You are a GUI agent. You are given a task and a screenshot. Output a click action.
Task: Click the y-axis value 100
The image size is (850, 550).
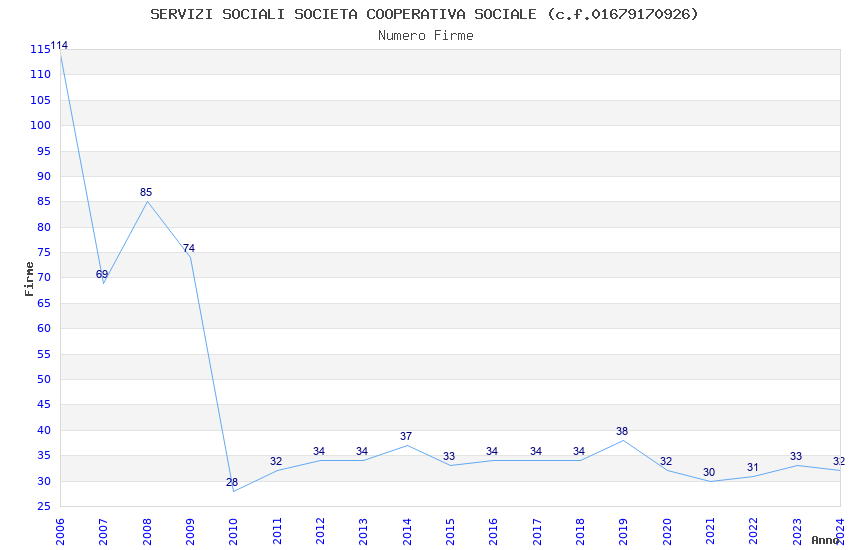pyautogui.click(x=41, y=125)
